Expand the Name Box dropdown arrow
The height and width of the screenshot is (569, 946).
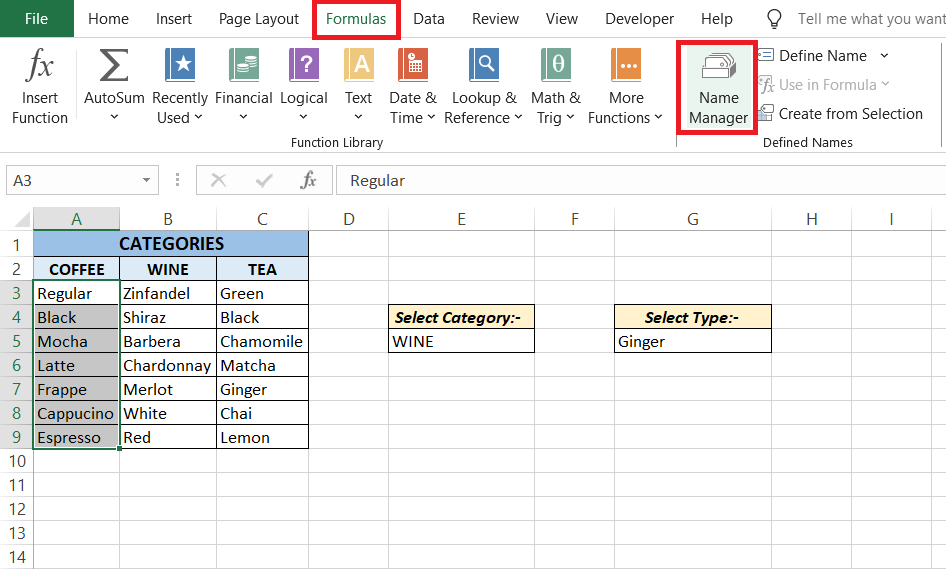click(146, 180)
